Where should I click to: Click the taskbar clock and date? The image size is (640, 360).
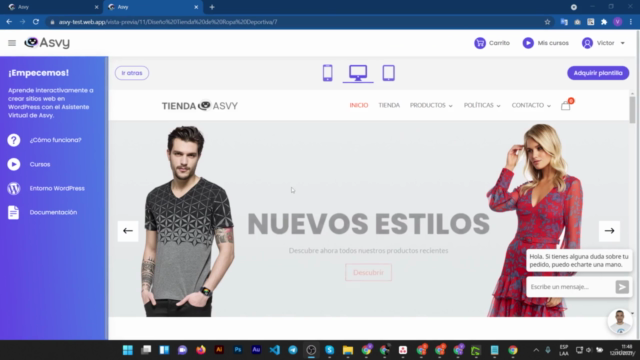[x=623, y=350]
